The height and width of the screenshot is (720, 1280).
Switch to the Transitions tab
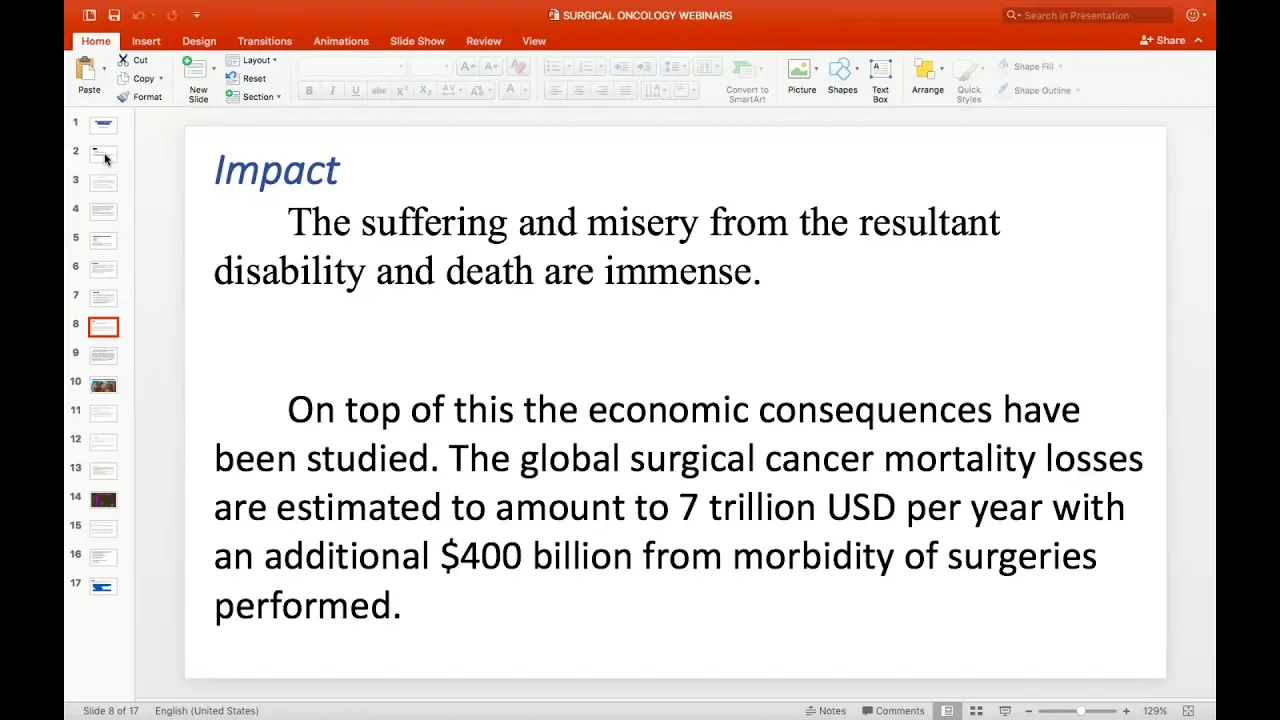[265, 41]
